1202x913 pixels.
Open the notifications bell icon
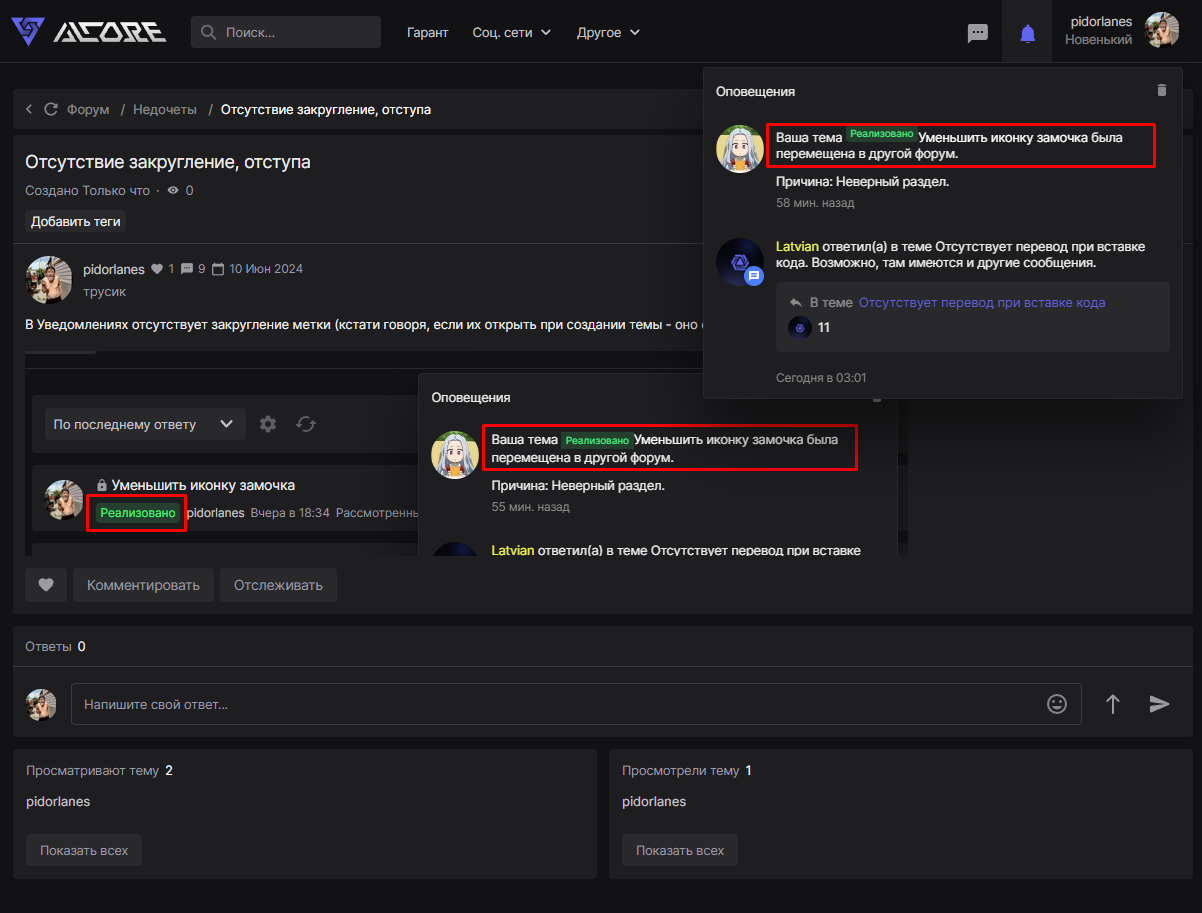(1027, 33)
